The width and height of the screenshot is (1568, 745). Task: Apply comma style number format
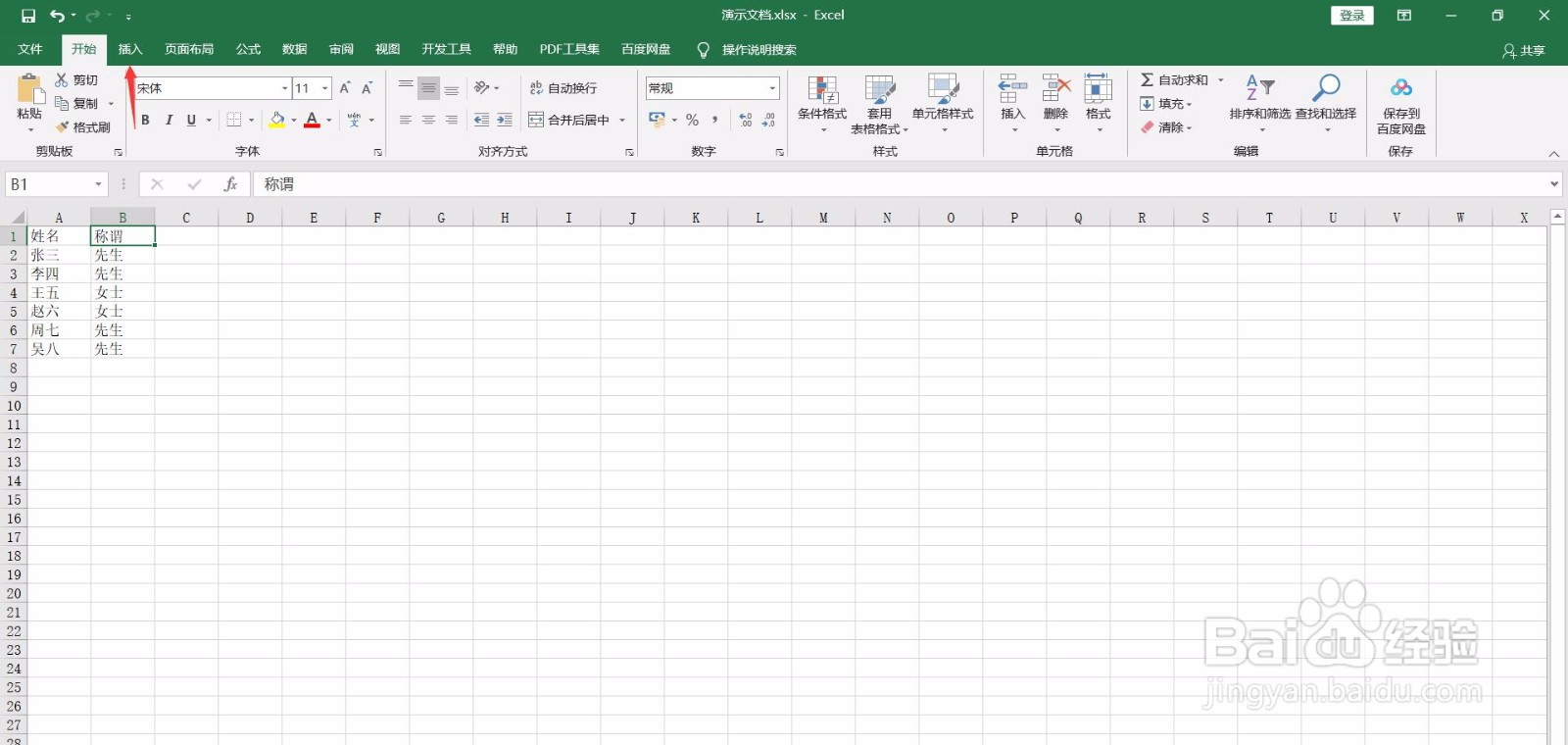tap(715, 120)
